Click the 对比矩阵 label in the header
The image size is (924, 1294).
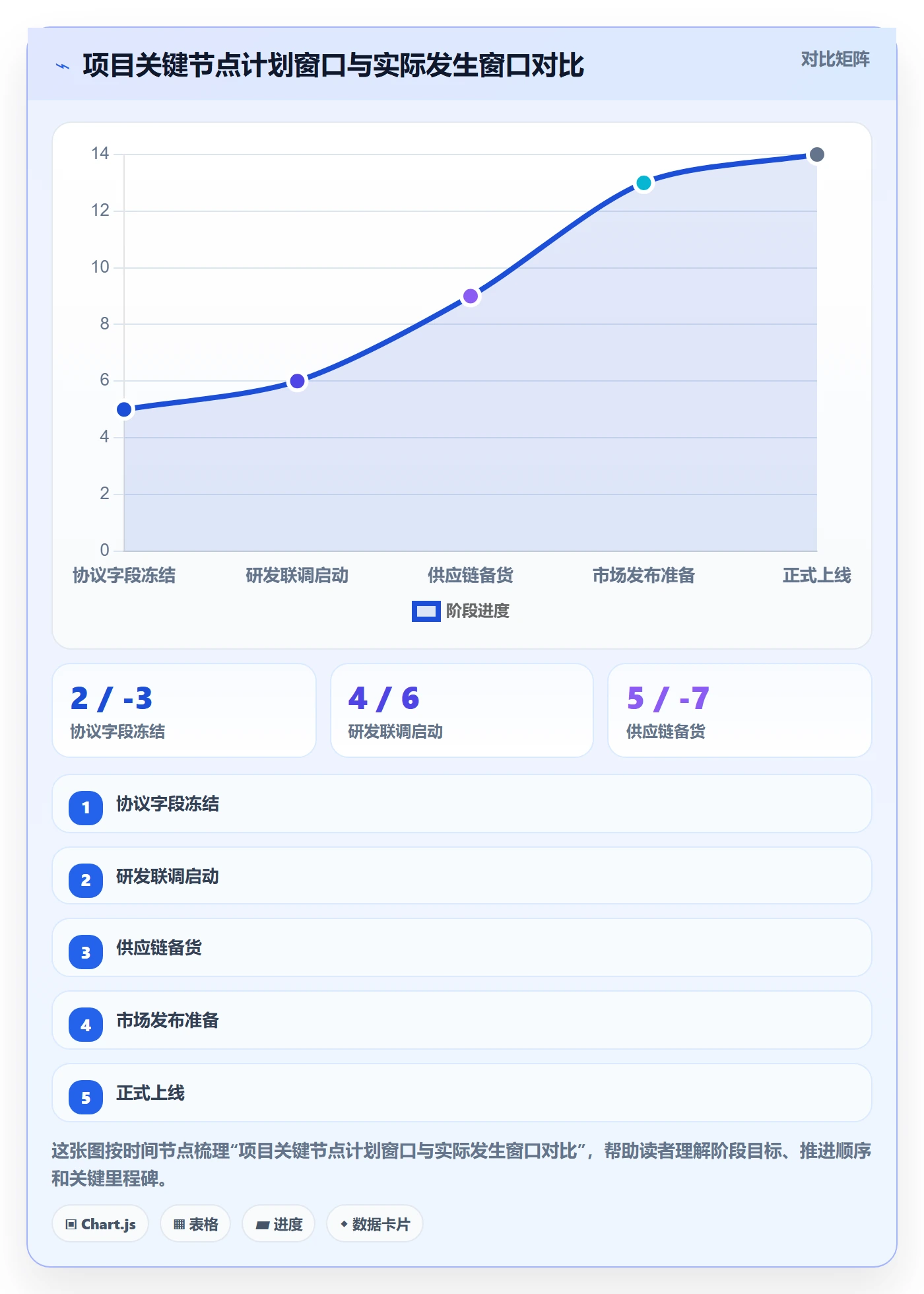click(x=835, y=59)
